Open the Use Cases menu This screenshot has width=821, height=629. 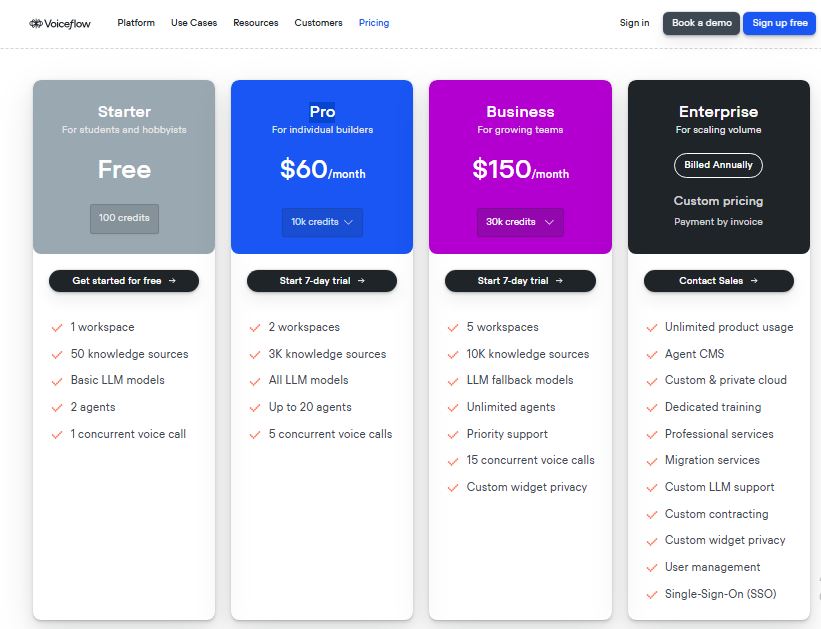tap(194, 23)
